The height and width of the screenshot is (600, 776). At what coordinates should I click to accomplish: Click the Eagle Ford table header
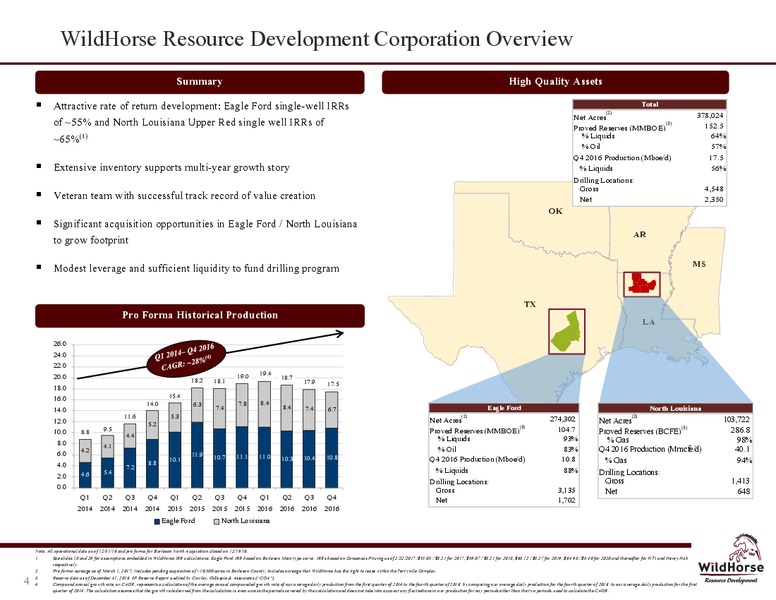[x=504, y=408]
